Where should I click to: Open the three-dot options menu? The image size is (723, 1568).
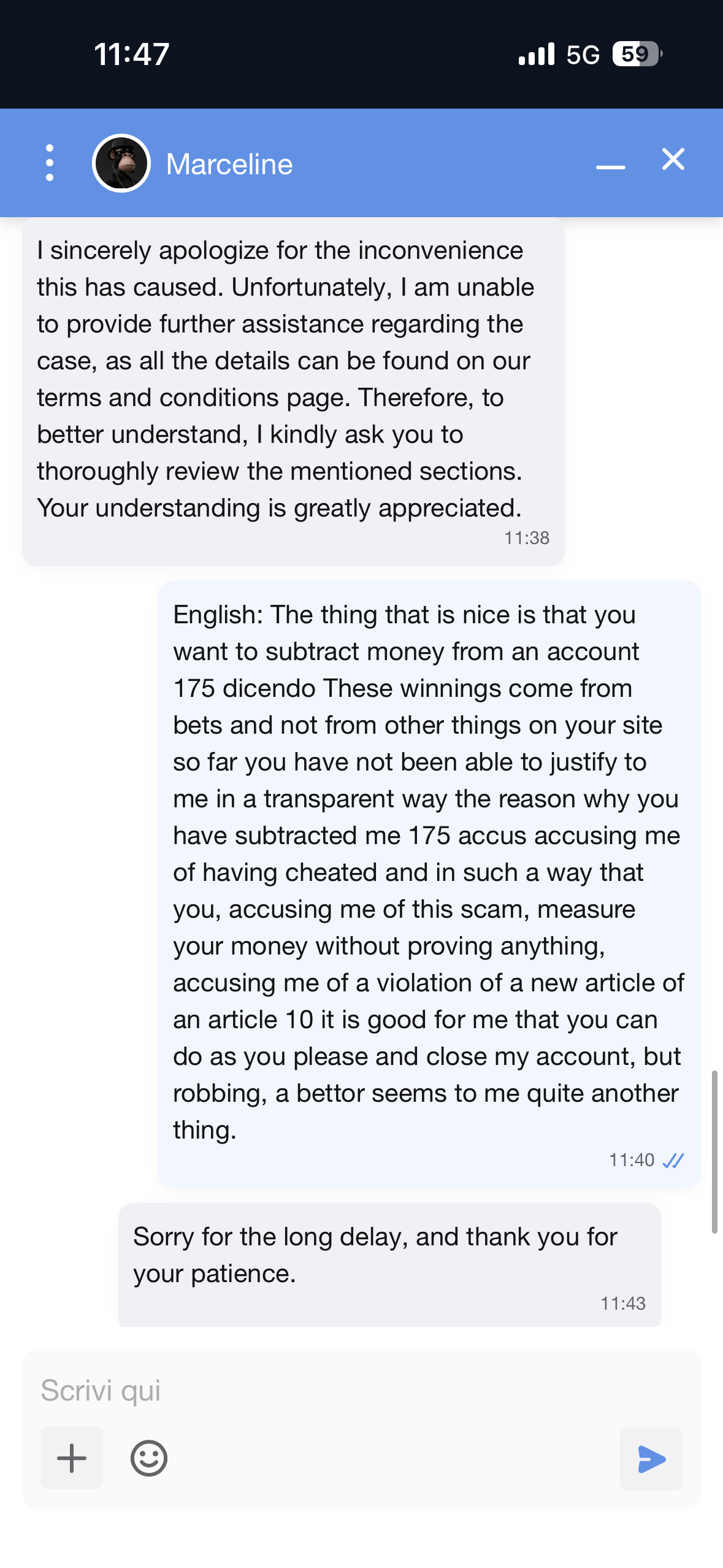click(x=50, y=163)
